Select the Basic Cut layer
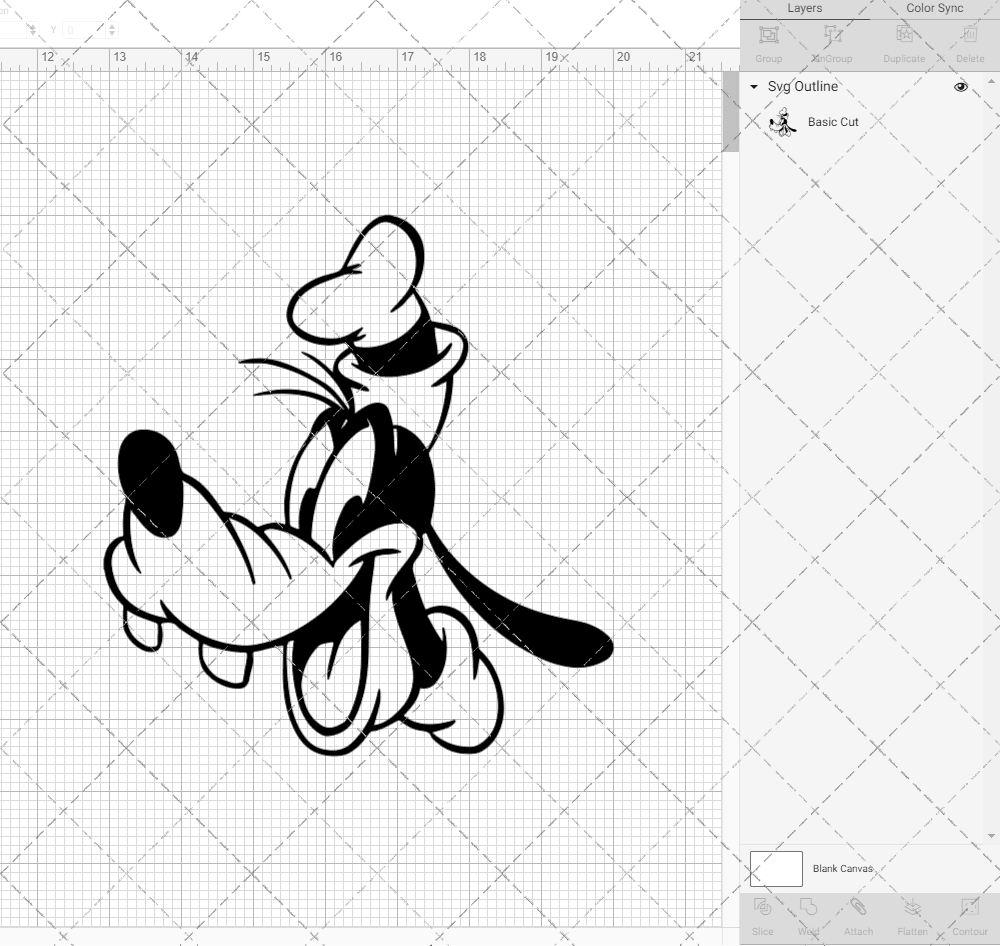 833,122
